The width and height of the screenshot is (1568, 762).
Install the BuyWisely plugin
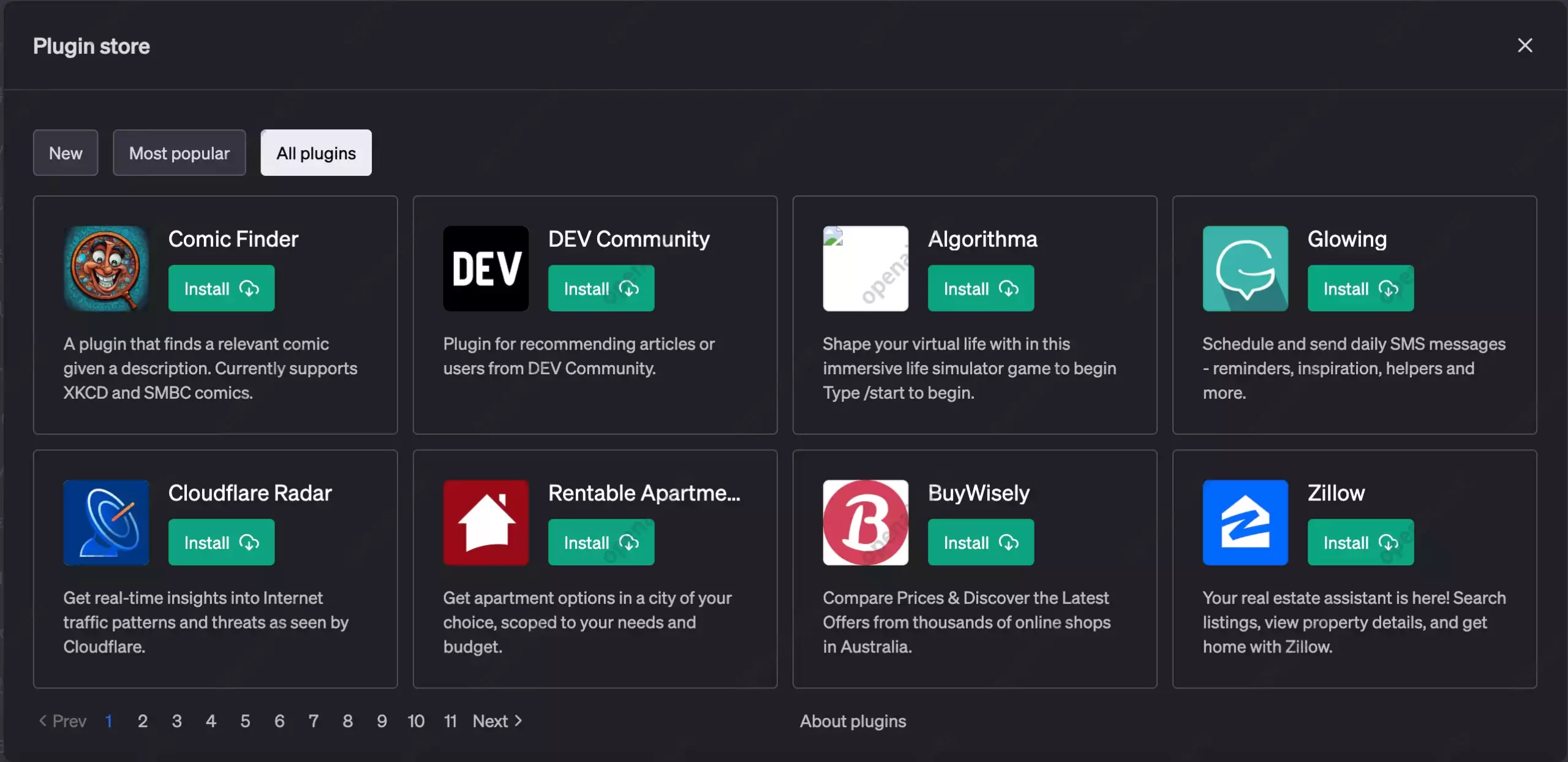(x=981, y=542)
